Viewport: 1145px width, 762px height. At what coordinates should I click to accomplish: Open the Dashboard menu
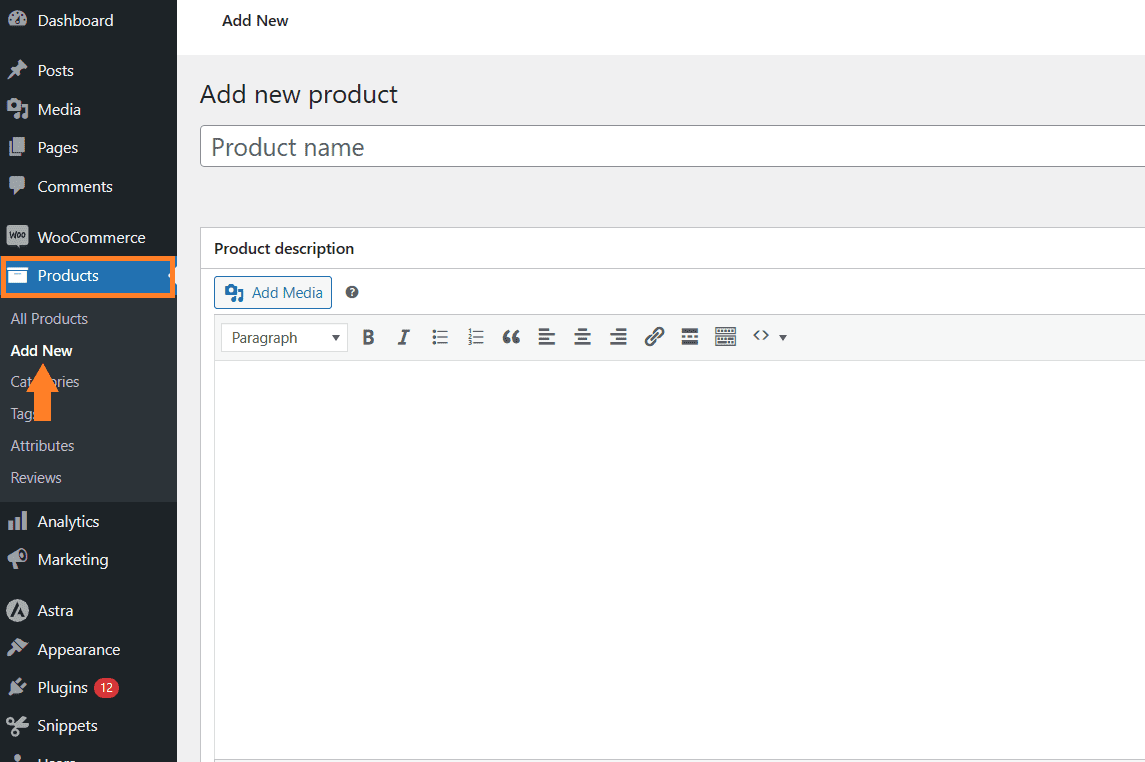(x=88, y=20)
